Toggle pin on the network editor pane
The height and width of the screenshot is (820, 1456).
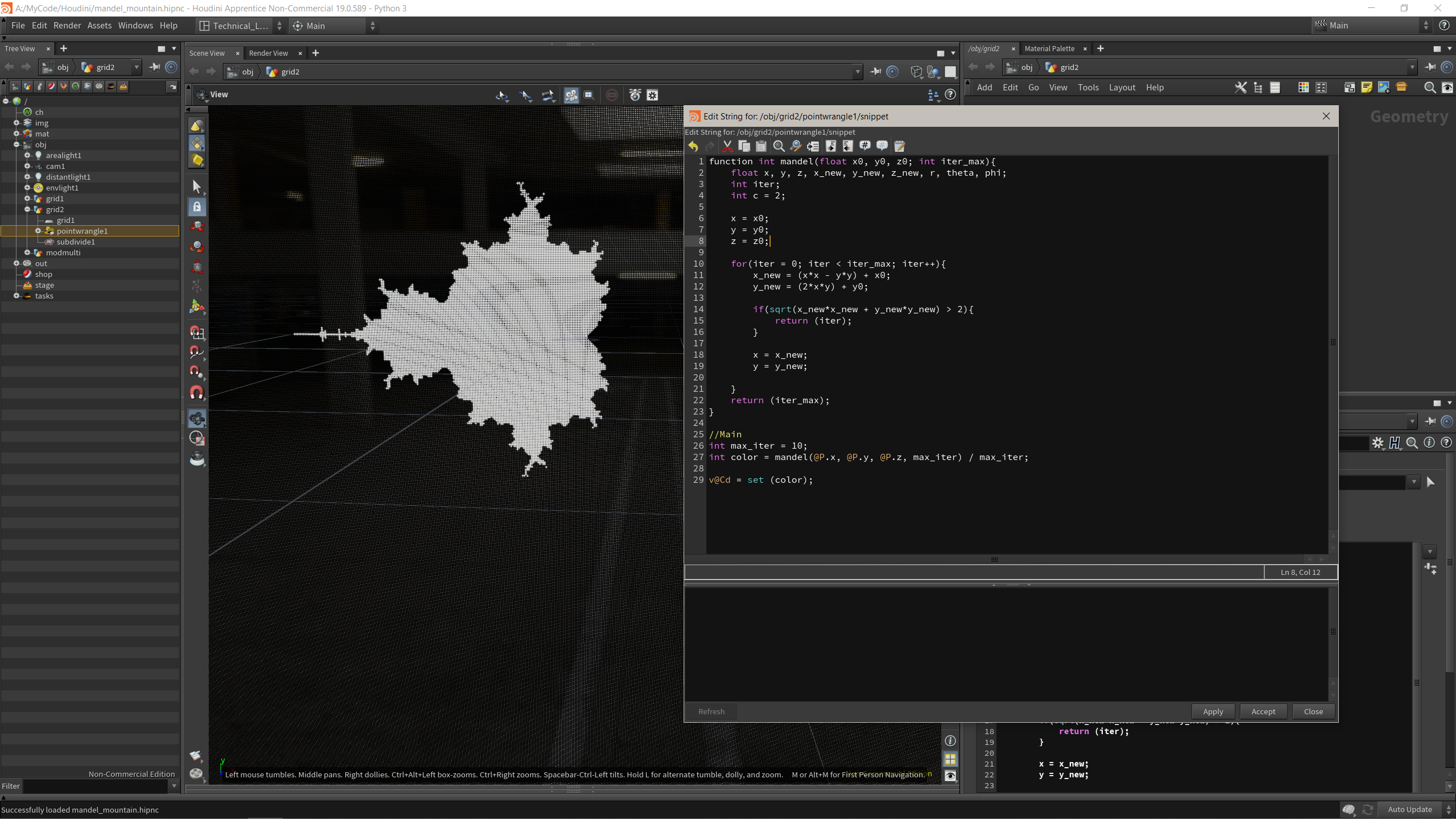(x=1430, y=67)
